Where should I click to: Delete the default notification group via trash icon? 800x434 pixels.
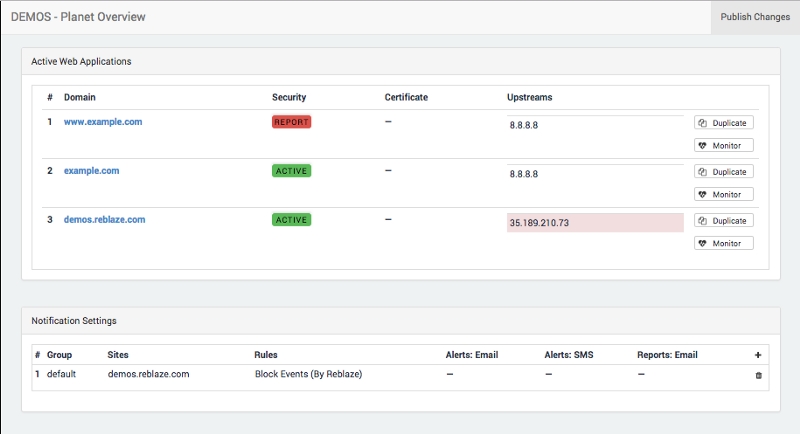click(758, 375)
